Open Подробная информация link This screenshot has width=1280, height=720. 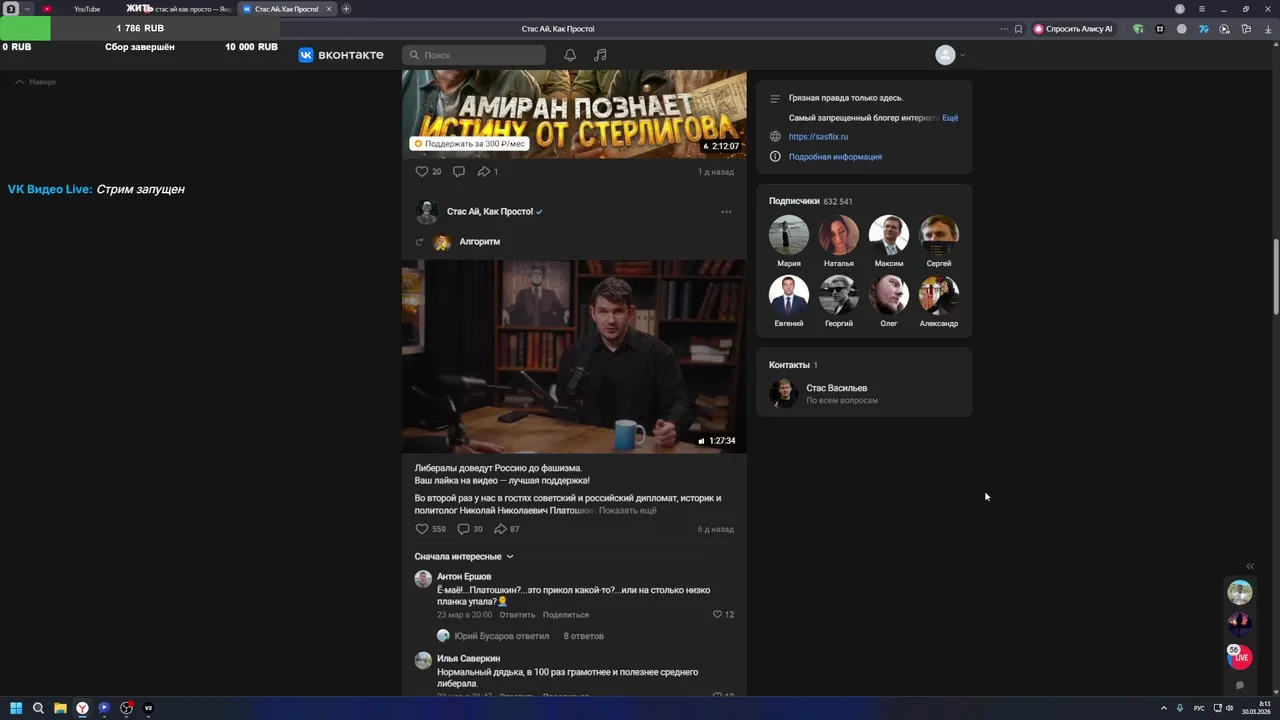[x=835, y=157]
